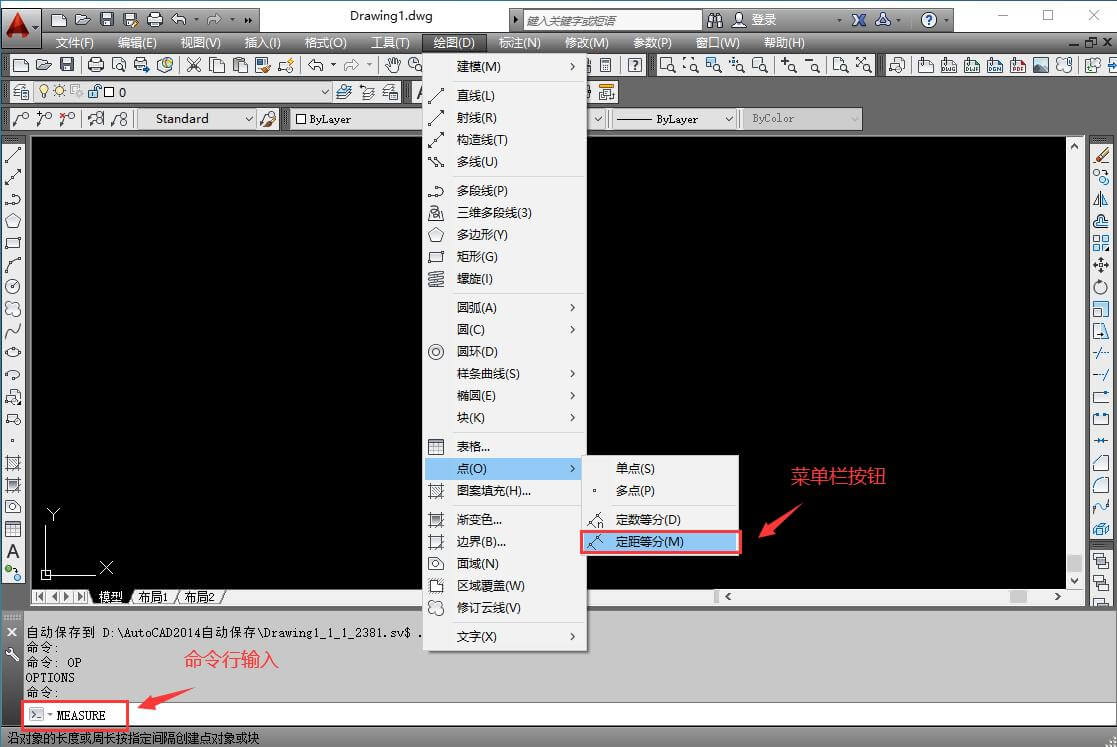Click the ByLayer color swatch square
1117x747 pixels.
301,119
